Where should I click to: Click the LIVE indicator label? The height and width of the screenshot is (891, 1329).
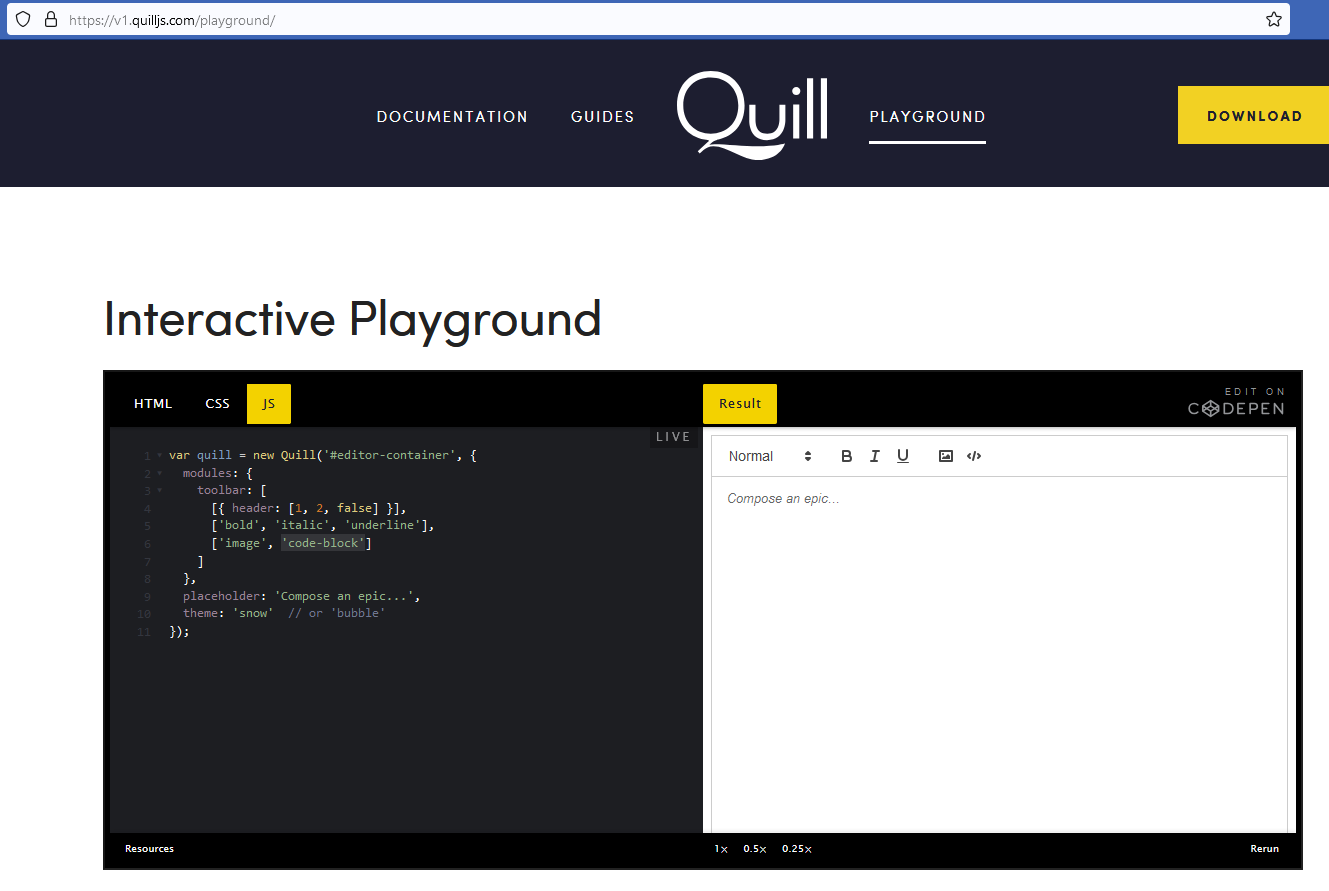coord(673,437)
